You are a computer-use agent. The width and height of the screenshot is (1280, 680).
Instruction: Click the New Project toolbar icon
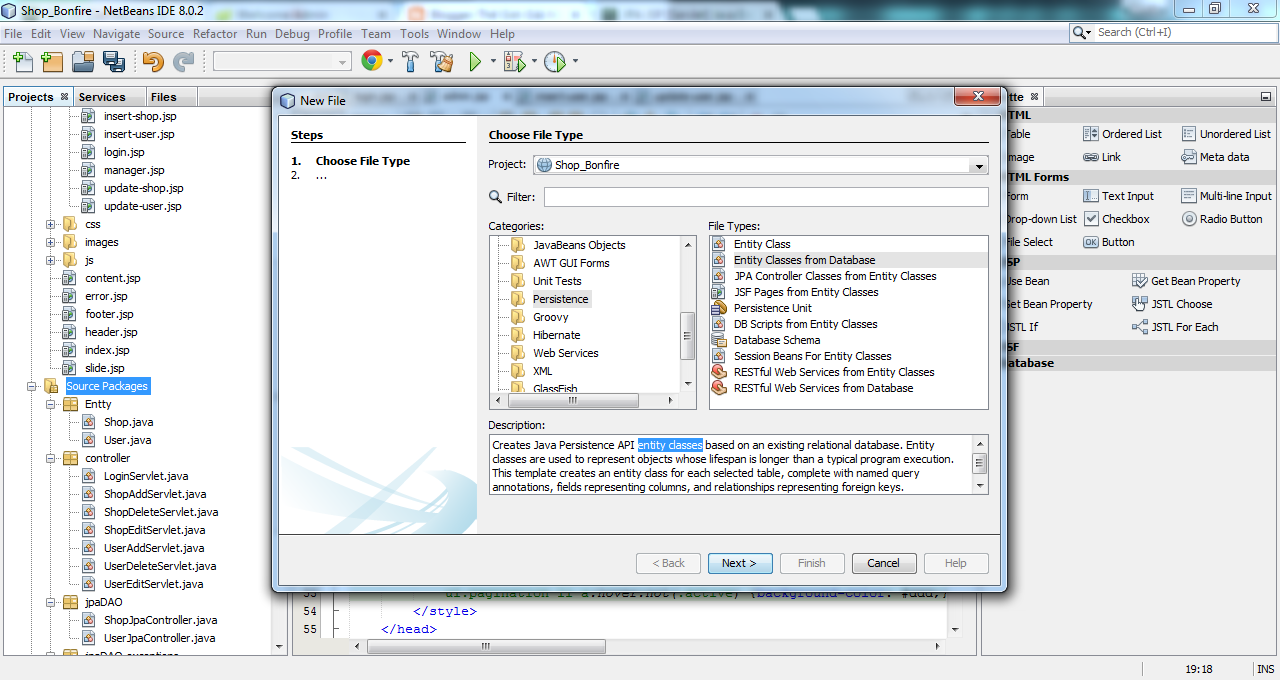pyautogui.click(x=51, y=61)
